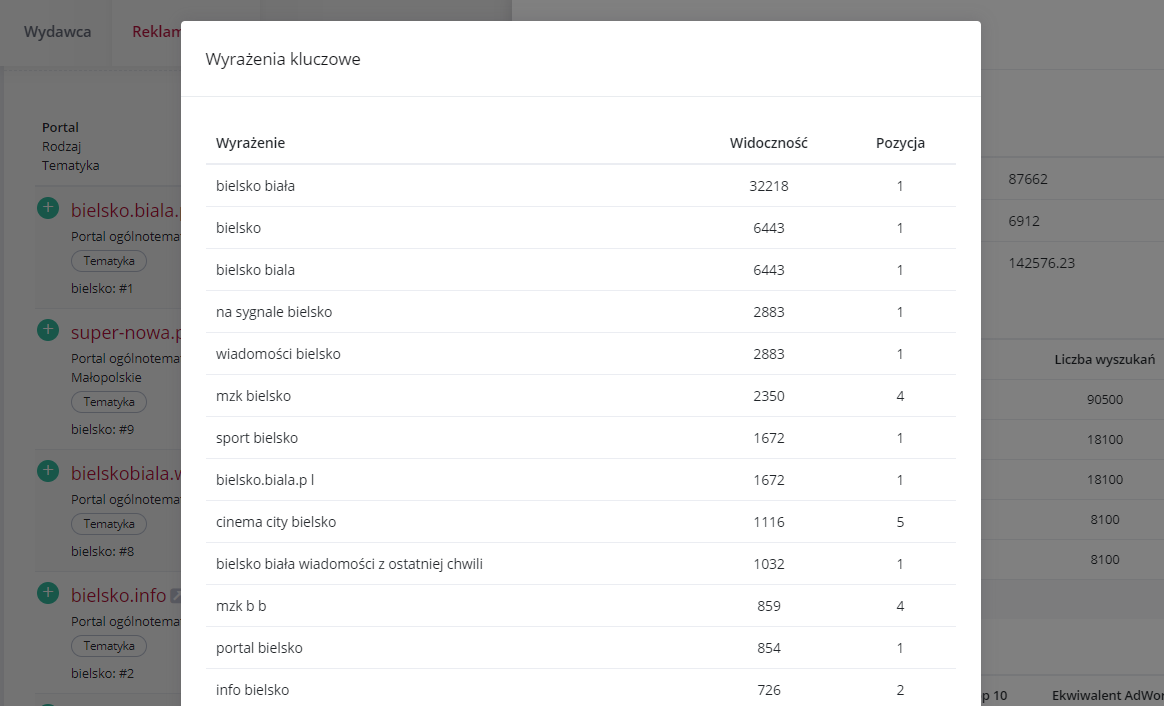
Task: Click value 142576.23 in background summary
Action: coord(1042,263)
